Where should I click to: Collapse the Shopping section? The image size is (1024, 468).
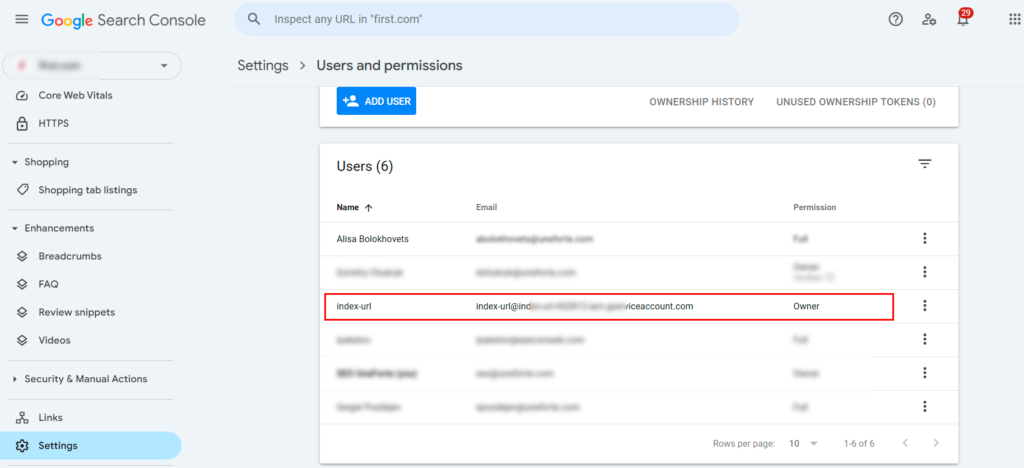pyautogui.click(x=15, y=162)
